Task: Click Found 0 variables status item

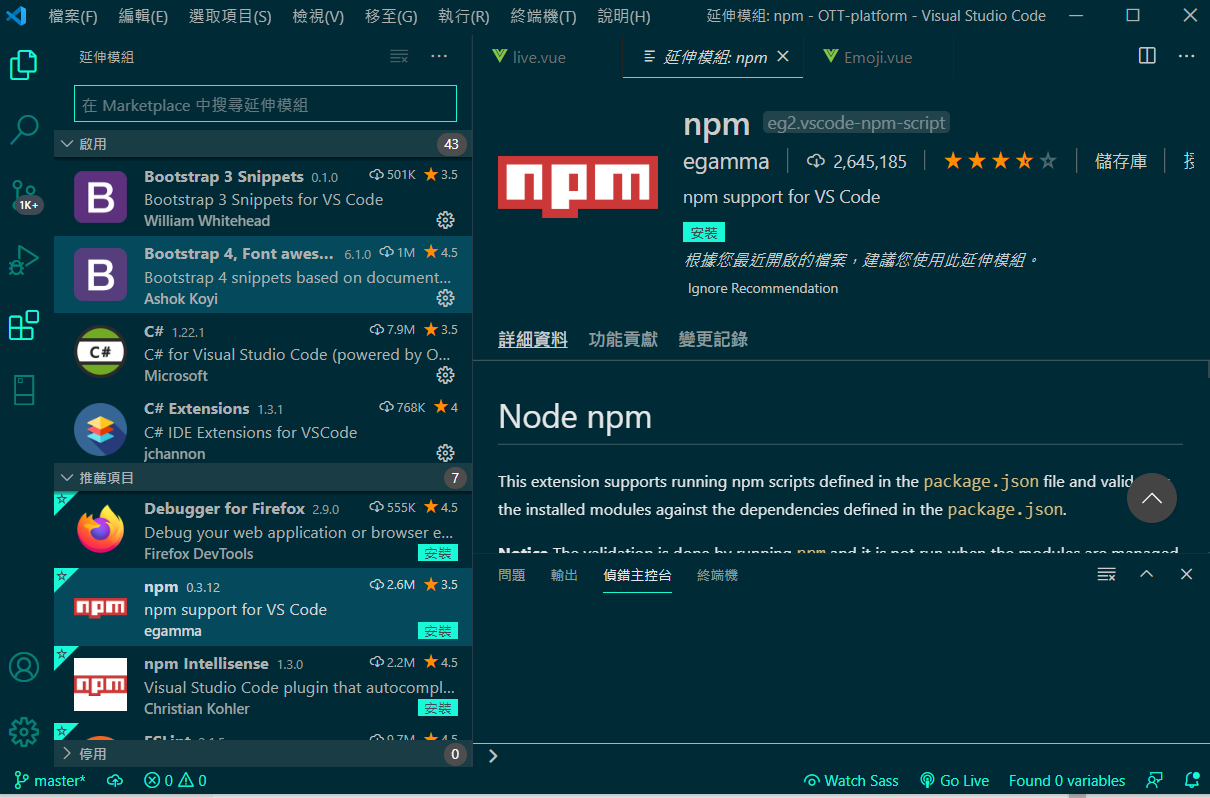Action: pos(1067,781)
